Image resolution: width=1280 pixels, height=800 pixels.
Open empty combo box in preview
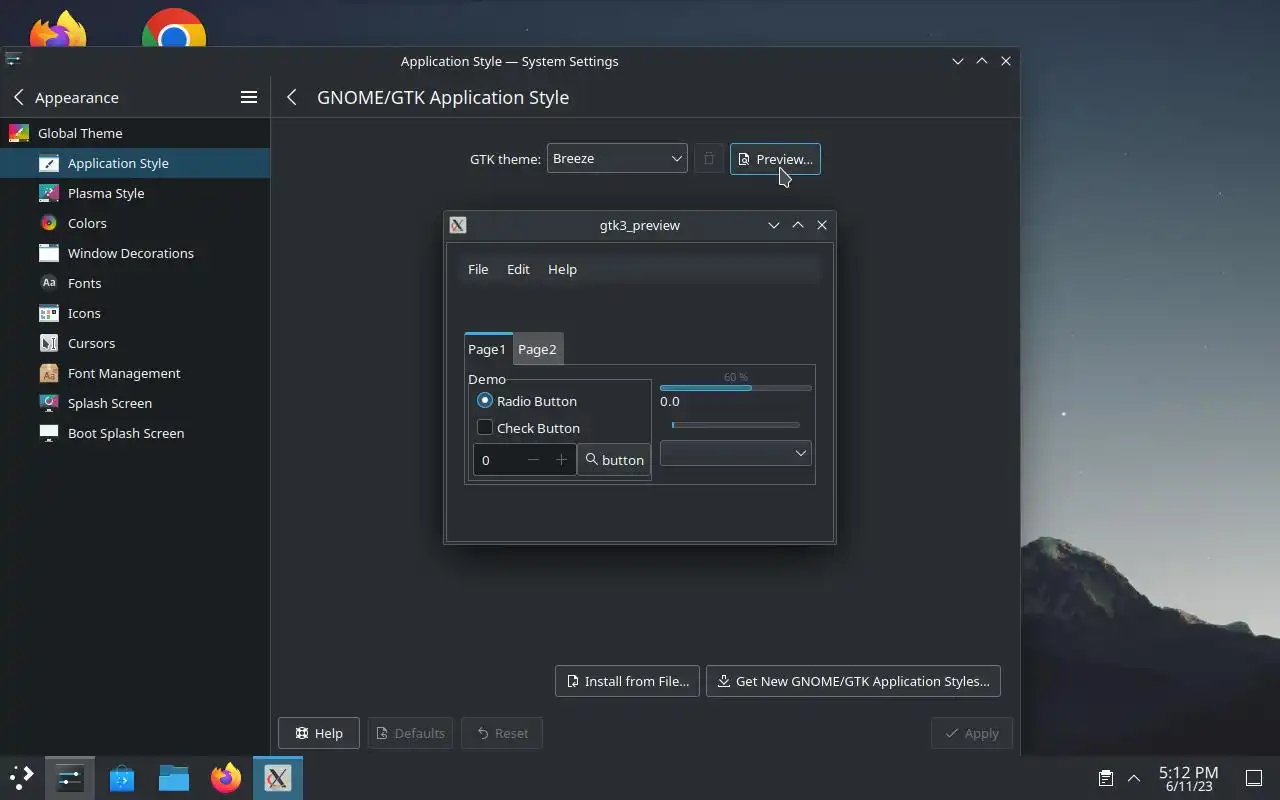pos(735,453)
